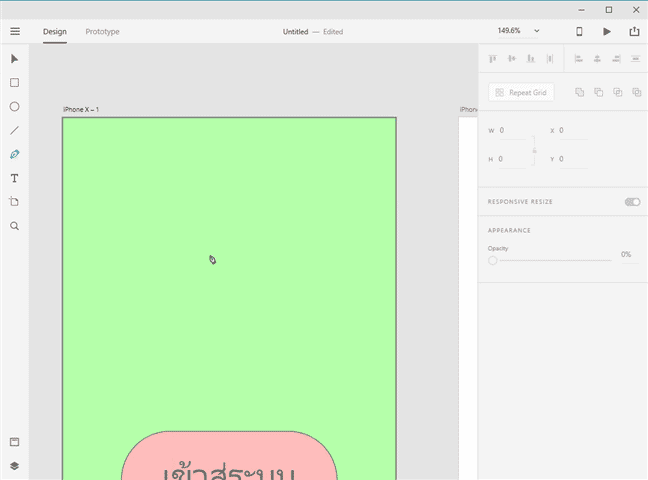Toggle the Responsive Resize switch
This screenshot has height=480, width=648.
(x=632, y=202)
